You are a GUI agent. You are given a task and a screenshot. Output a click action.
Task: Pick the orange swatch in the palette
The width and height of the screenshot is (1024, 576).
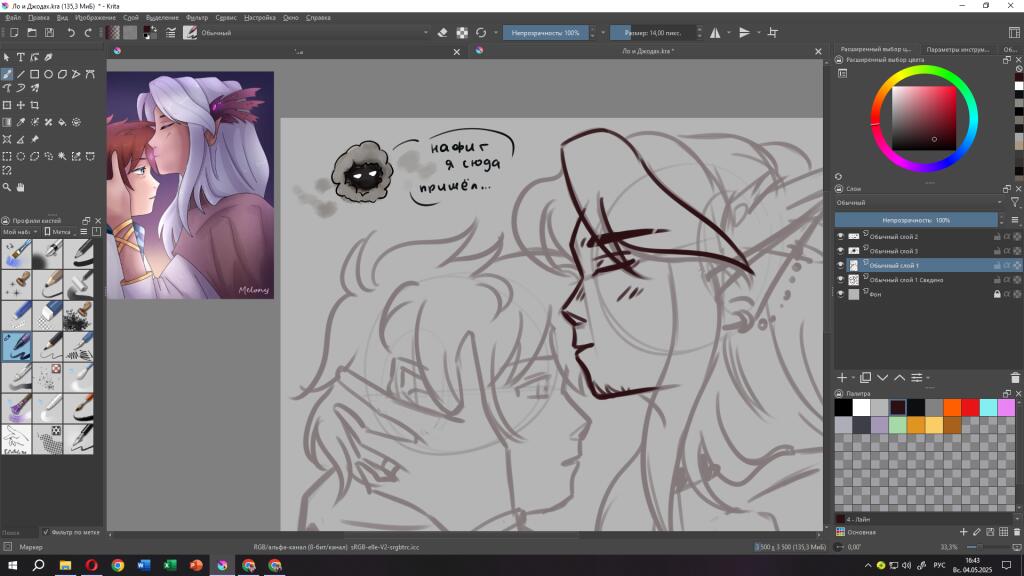click(x=952, y=408)
